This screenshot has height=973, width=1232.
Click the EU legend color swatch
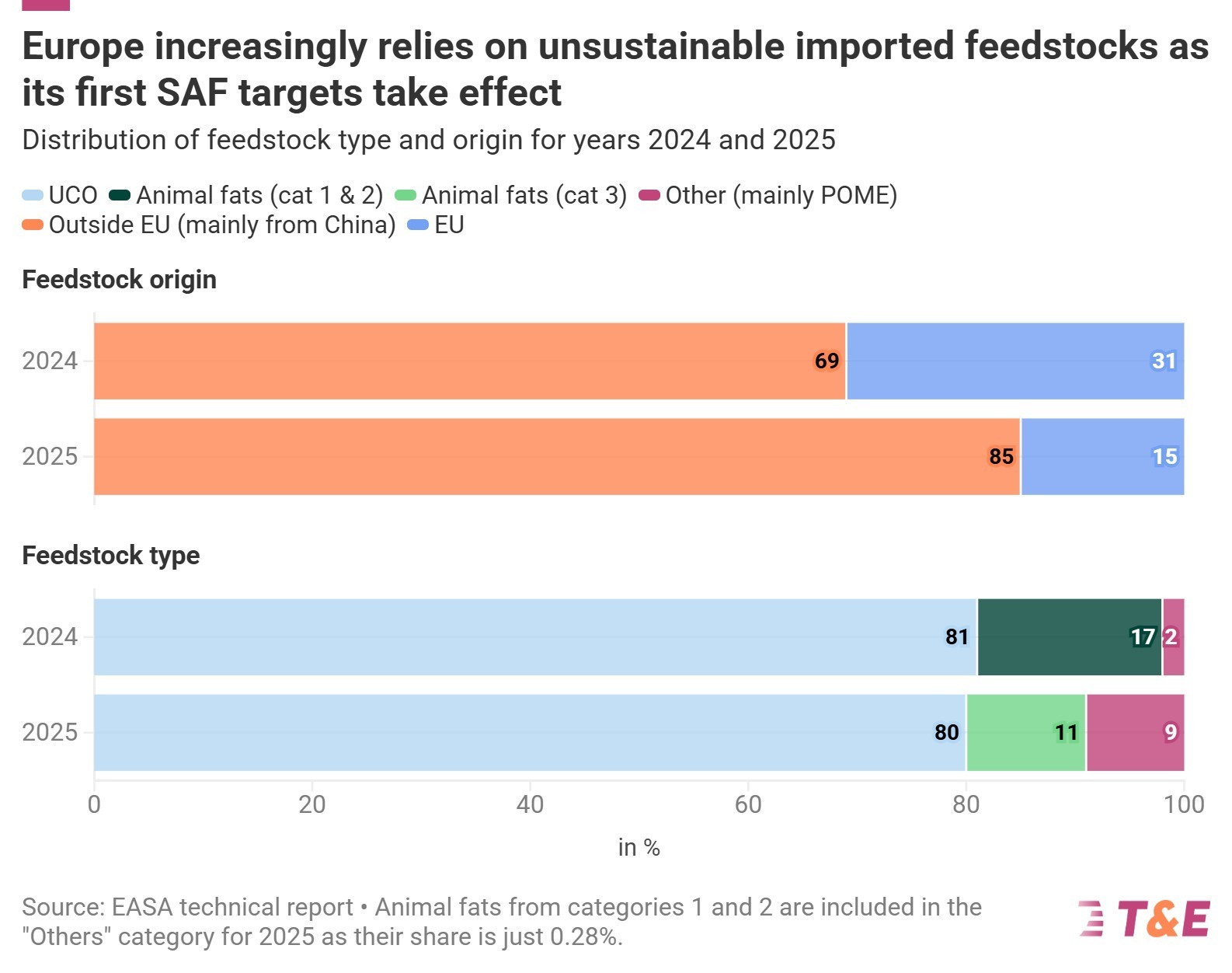(418, 225)
